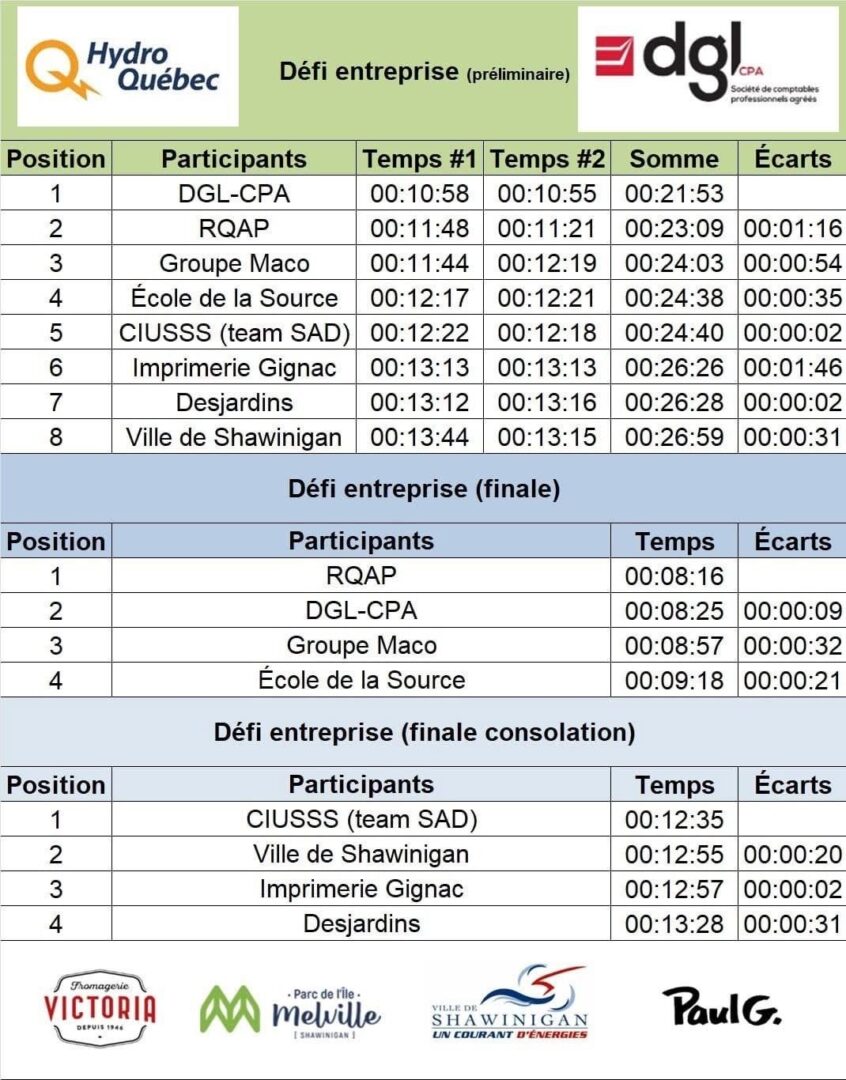The height and width of the screenshot is (1080, 846).
Task: Open the Fromagerie Victoria sponsor logo
Action: pos(100,1007)
